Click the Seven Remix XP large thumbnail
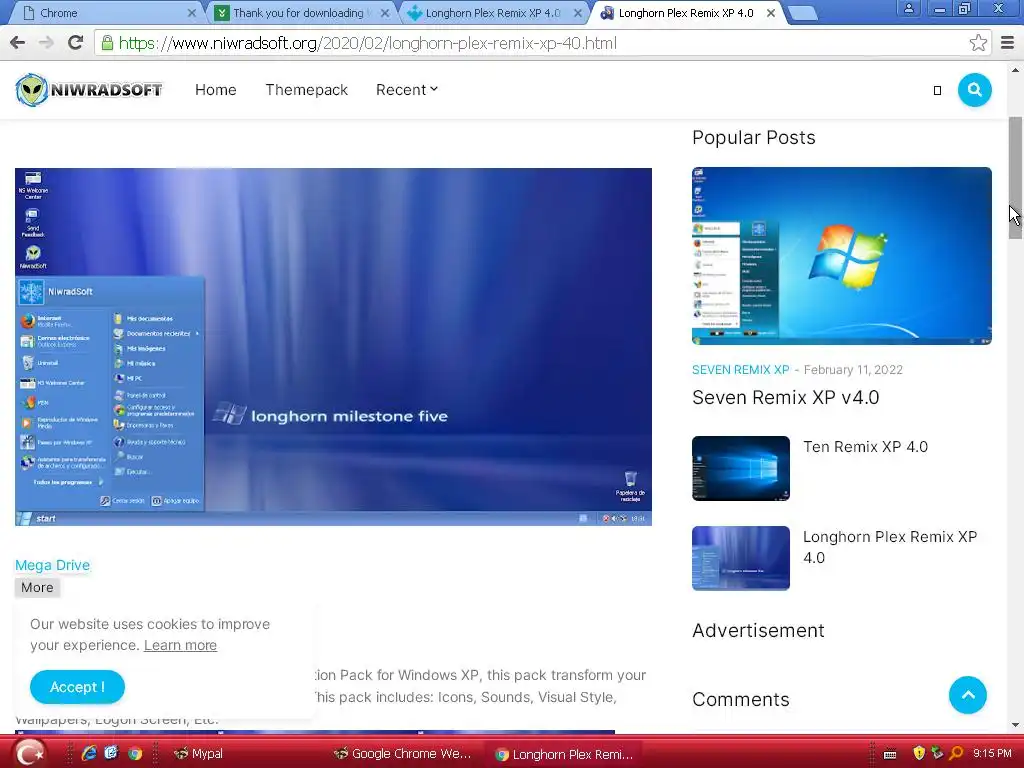The width and height of the screenshot is (1024, 768). tap(842, 256)
